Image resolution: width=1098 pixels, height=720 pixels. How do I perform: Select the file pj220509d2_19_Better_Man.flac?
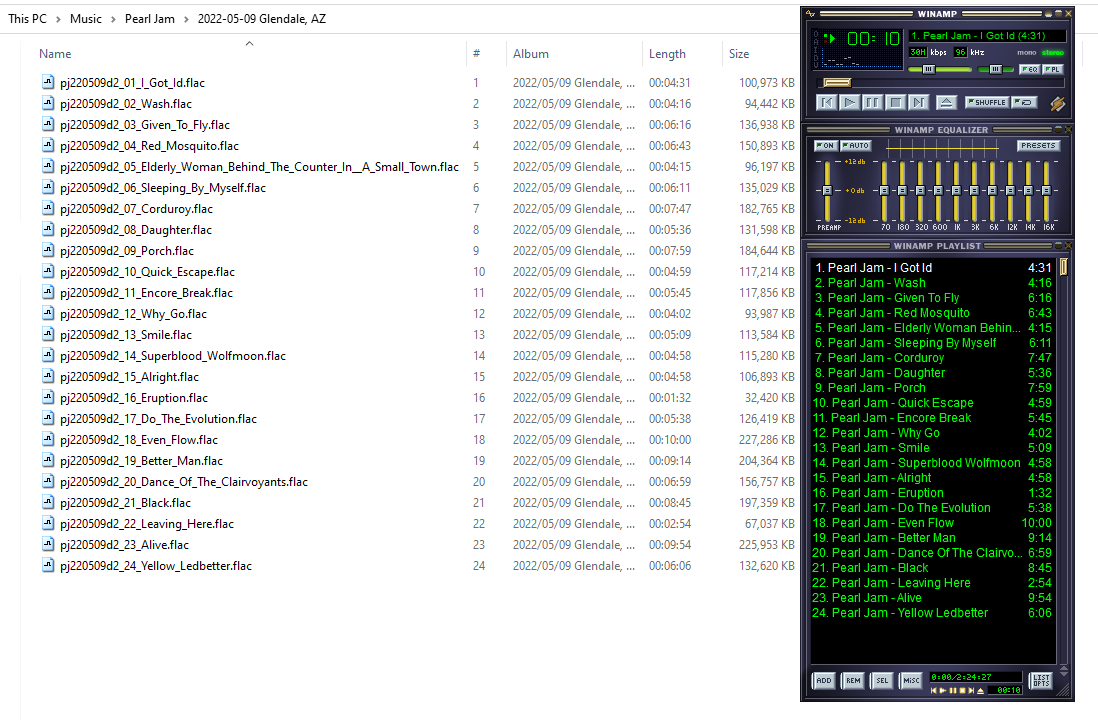141,461
